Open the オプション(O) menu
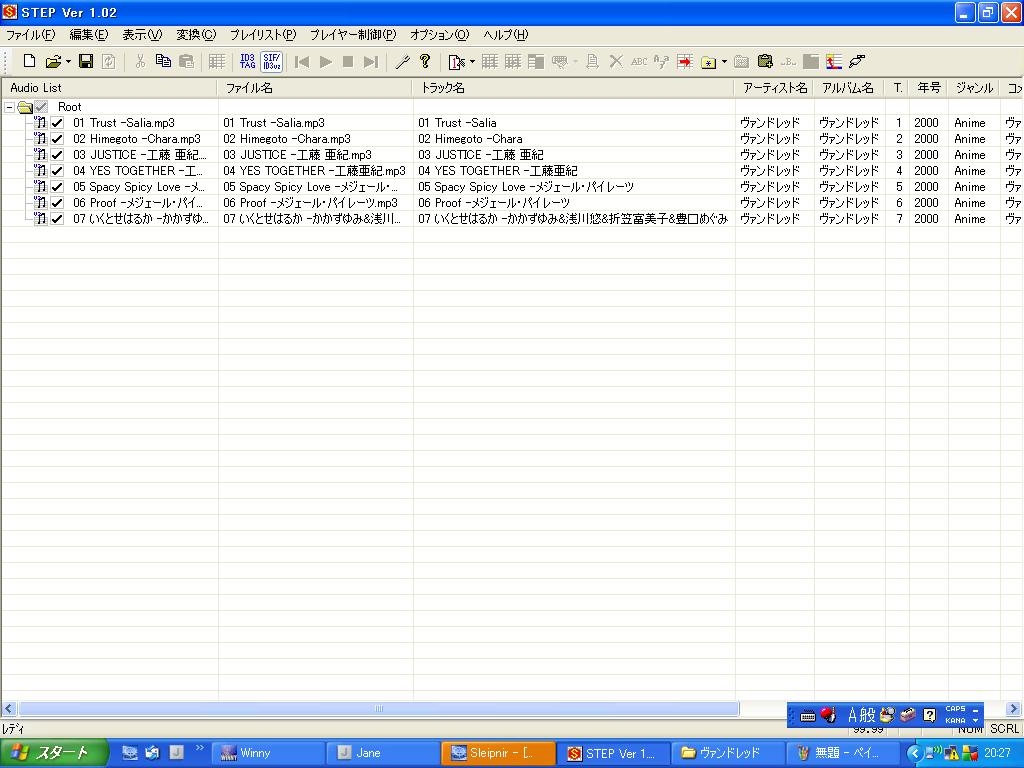 pos(440,35)
